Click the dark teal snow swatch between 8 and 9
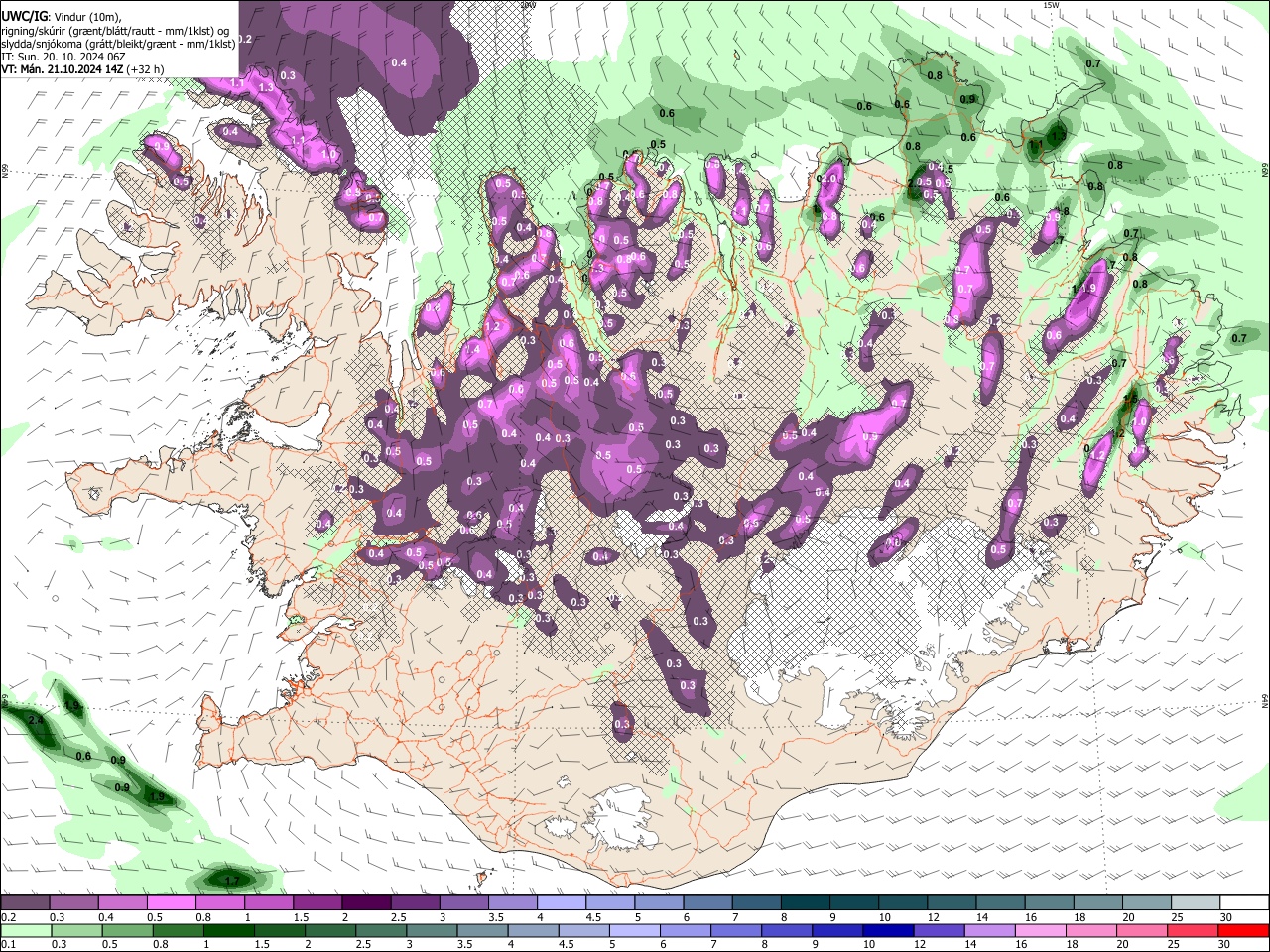 [804, 903]
